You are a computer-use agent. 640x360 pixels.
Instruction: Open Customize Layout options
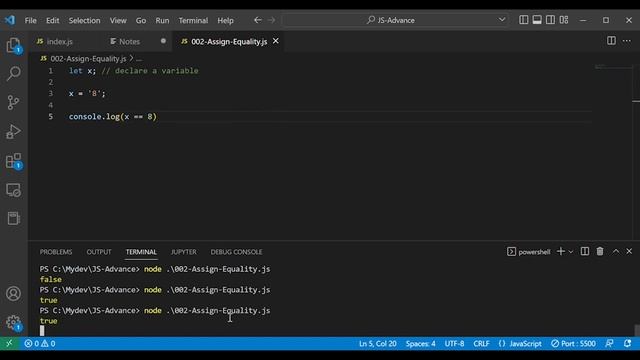564,20
